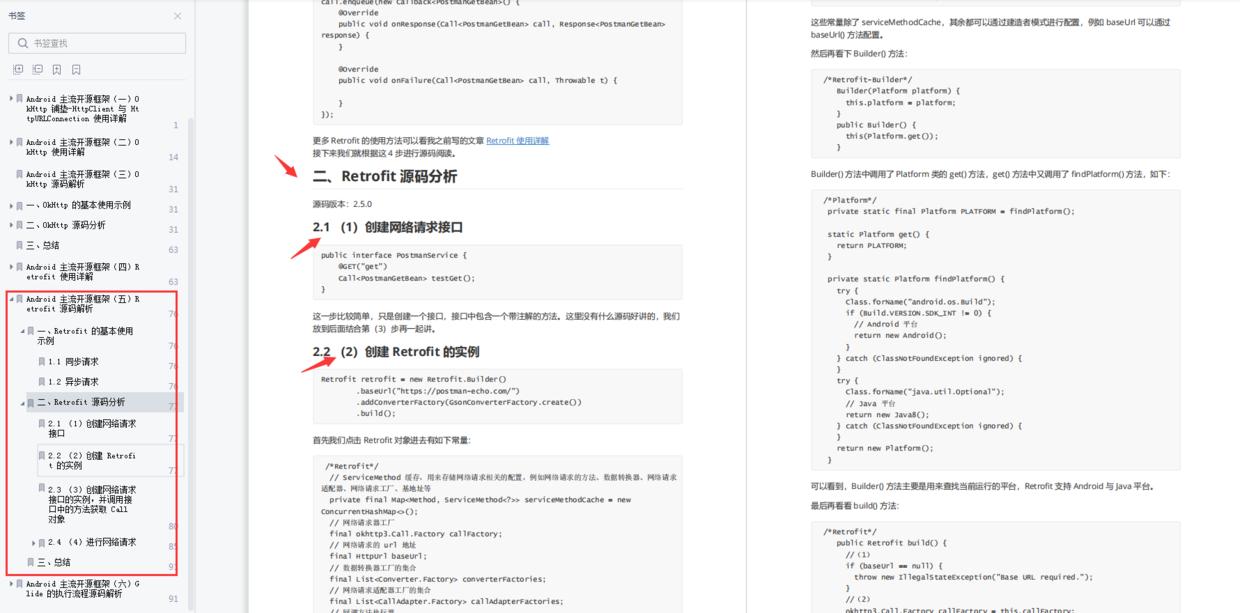Expand the 2.4（4）进行网络请求 bookmark
The width and height of the screenshot is (1240, 613).
click(33, 542)
